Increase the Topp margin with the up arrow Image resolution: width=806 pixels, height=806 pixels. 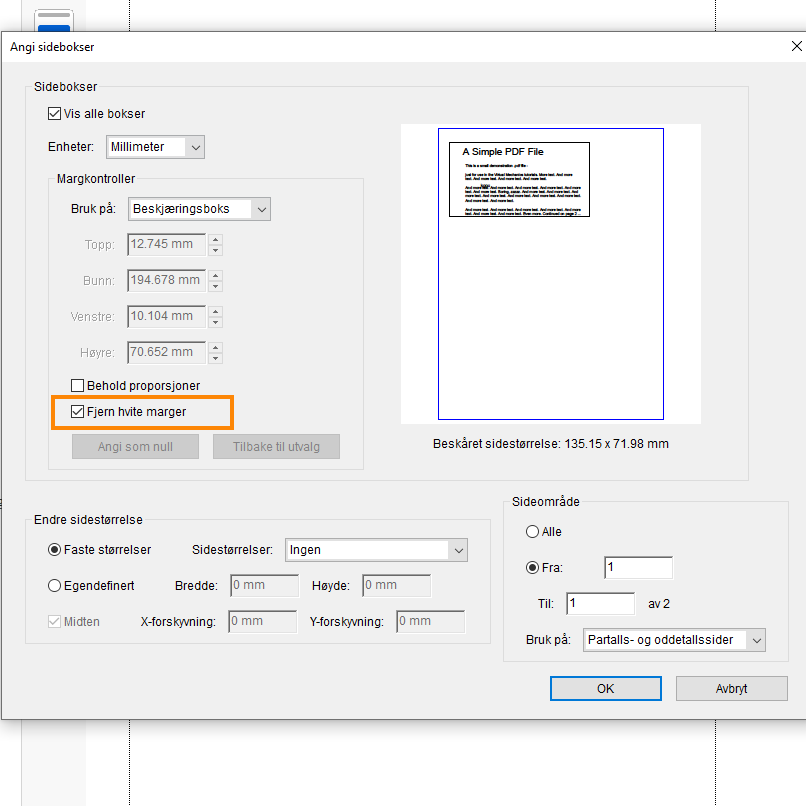pyautogui.click(x=215, y=239)
